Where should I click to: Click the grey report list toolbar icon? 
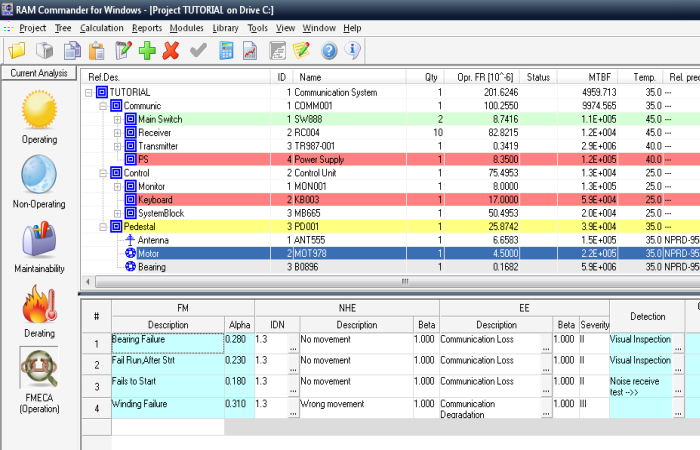click(x=277, y=50)
